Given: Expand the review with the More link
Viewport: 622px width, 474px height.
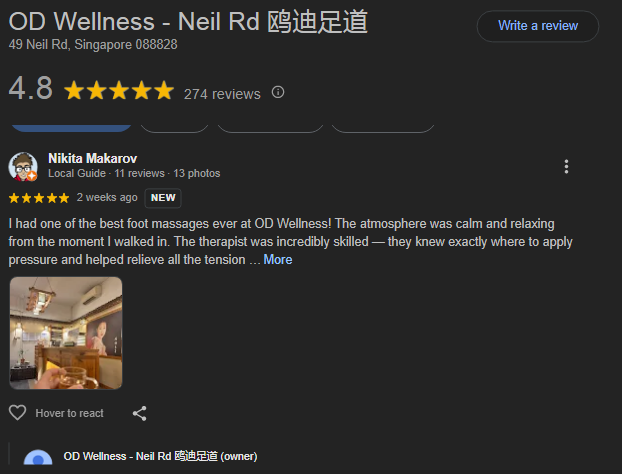Looking at the screenshot, I should (x=278, y=259).
